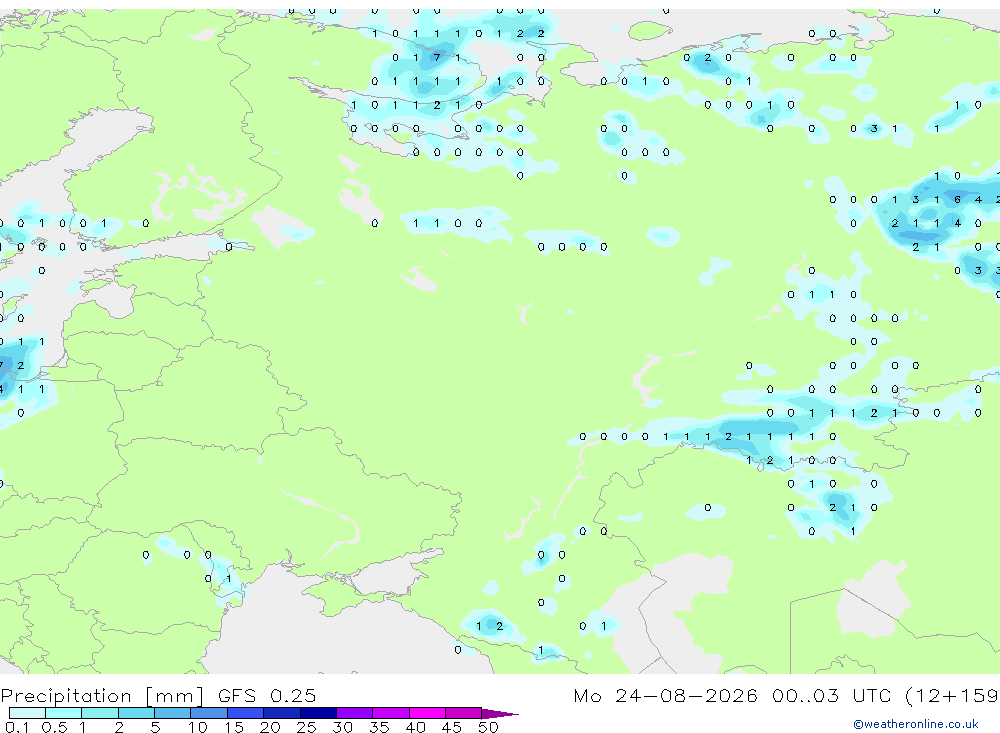Click the "00..03 UTC" time range text
Image resolution: width=1000 pixels, height=733 pixels.
[832, 695]
